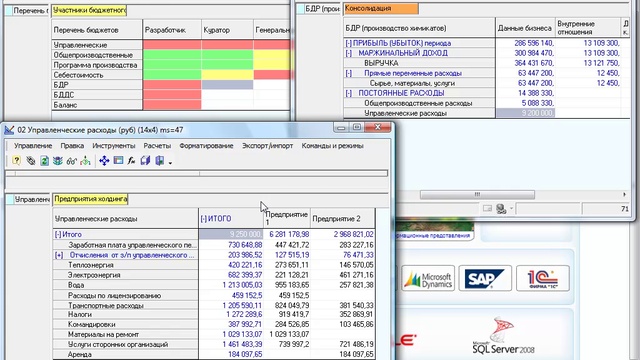Screen dimensions: 640x360
Task: Open the Расчеты menu
Action: click(157, 146)
